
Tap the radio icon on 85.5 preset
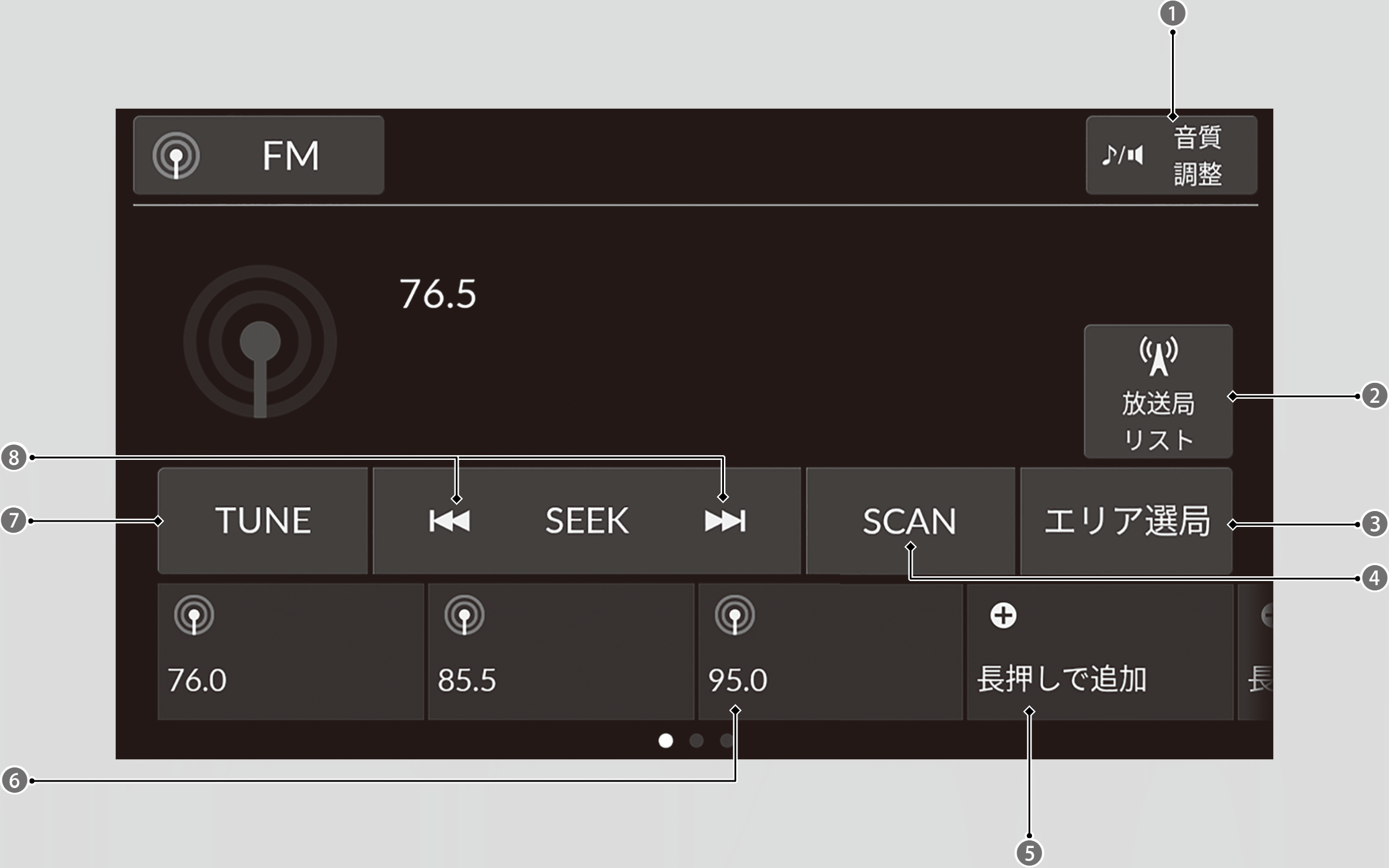pos(465,615)
